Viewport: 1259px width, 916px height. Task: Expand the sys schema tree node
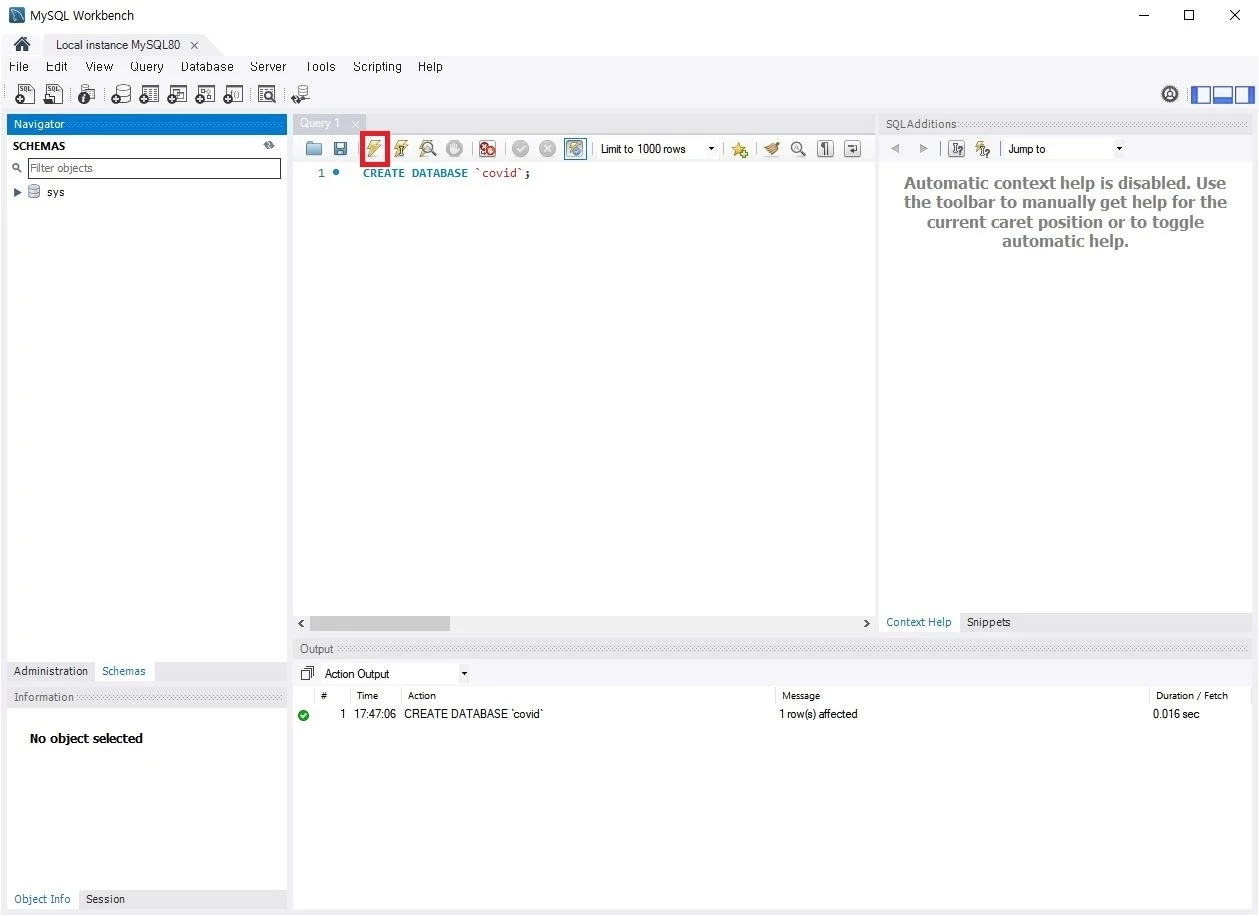(x=17, y=192)
